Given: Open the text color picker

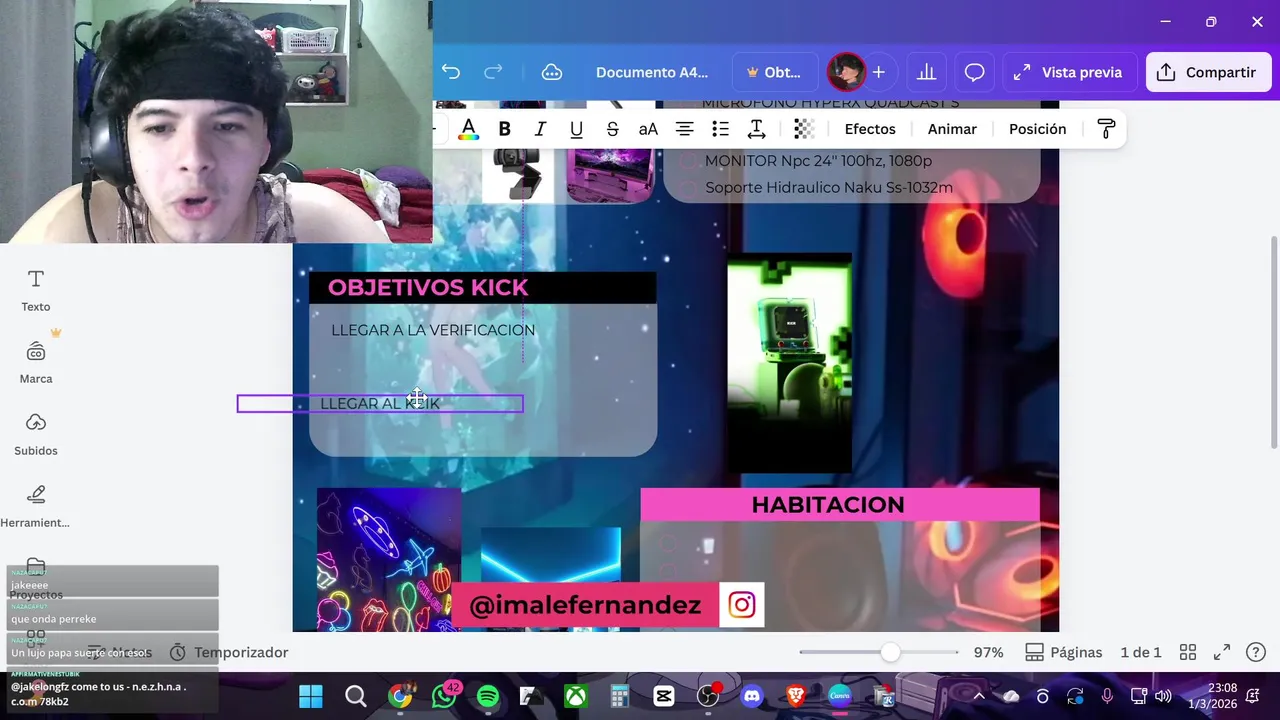Looking at the screenshot, I should 468,129.
